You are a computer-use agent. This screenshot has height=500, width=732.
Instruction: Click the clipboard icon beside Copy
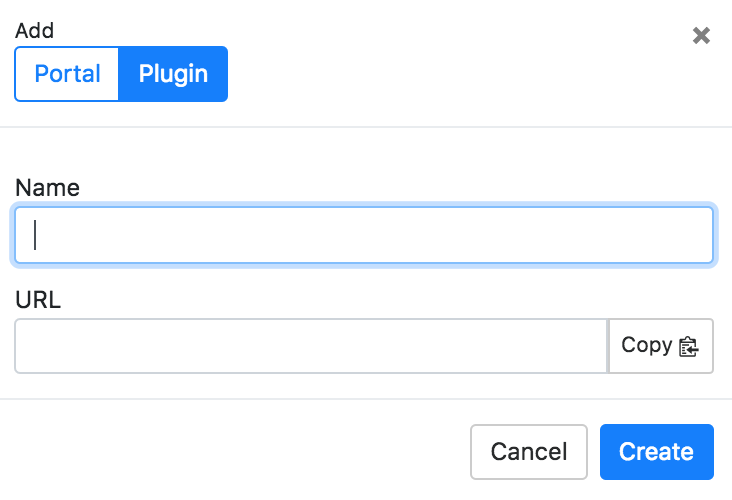tap(688, 347)
